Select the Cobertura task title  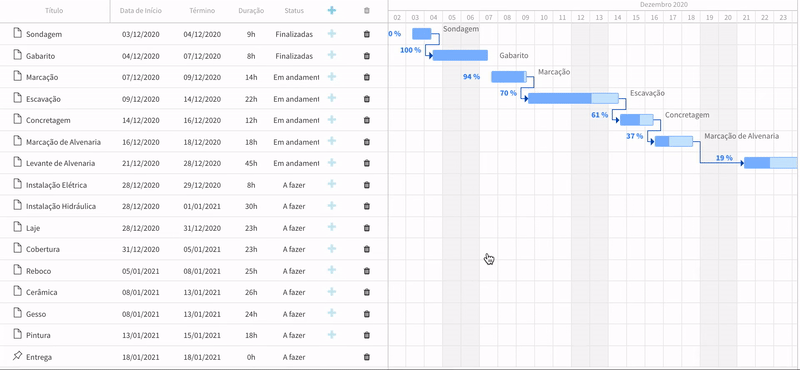(43, 249)
